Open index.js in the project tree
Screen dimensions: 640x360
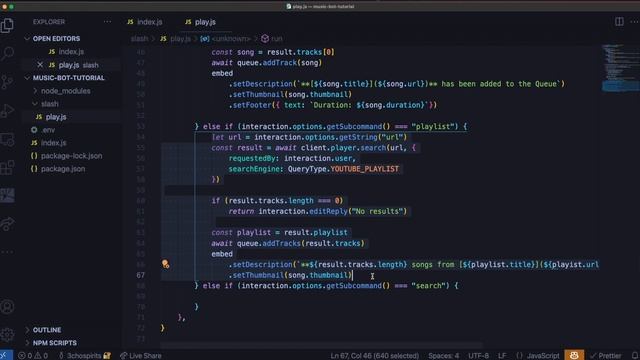tap(53, 143)
